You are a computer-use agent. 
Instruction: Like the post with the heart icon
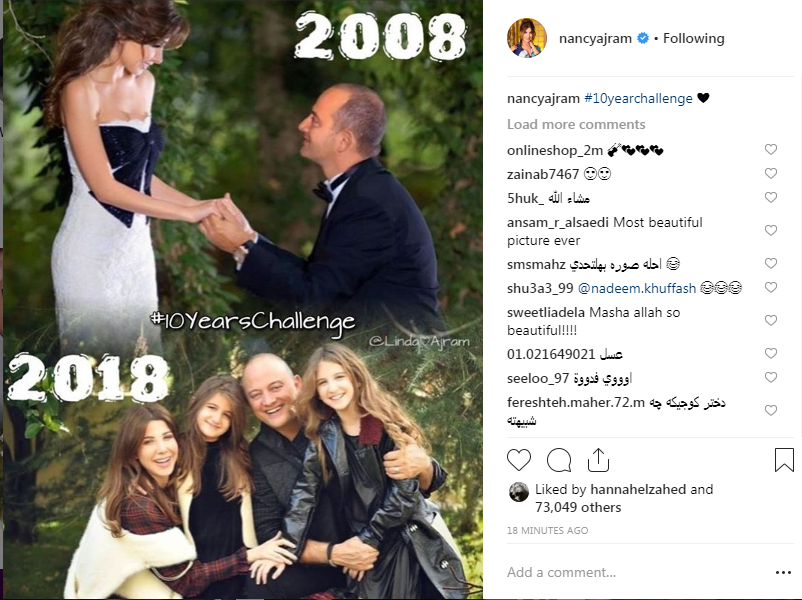(519, 460)
